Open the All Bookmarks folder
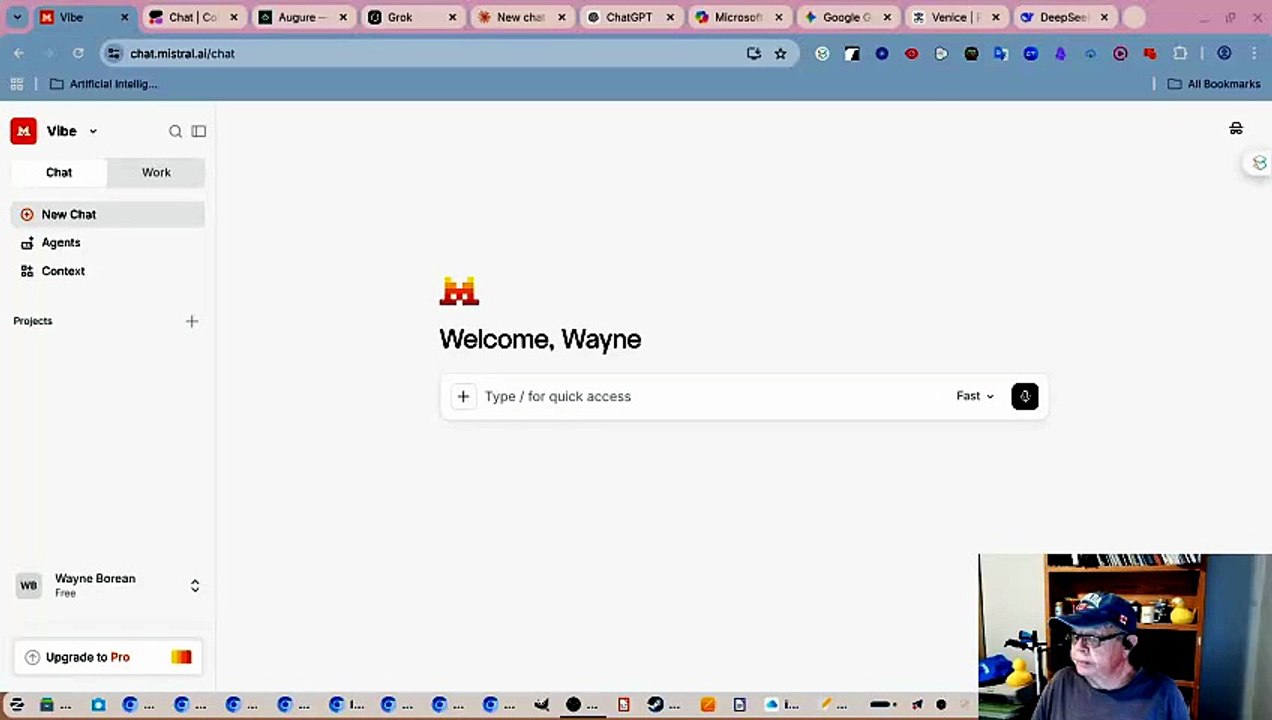1272x720 pixels. [1214, 84]
